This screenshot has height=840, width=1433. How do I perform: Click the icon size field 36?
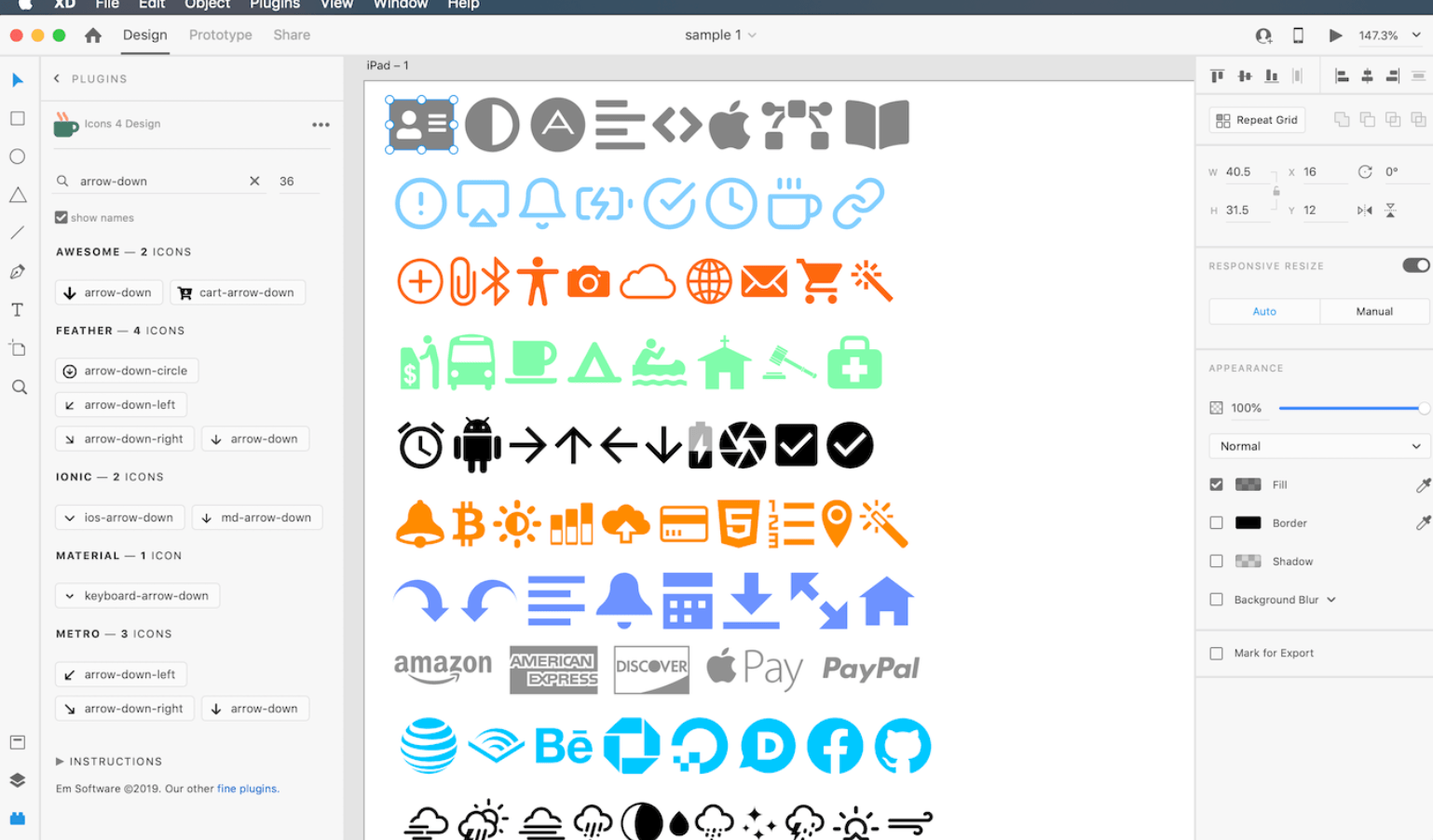point(298,182)
